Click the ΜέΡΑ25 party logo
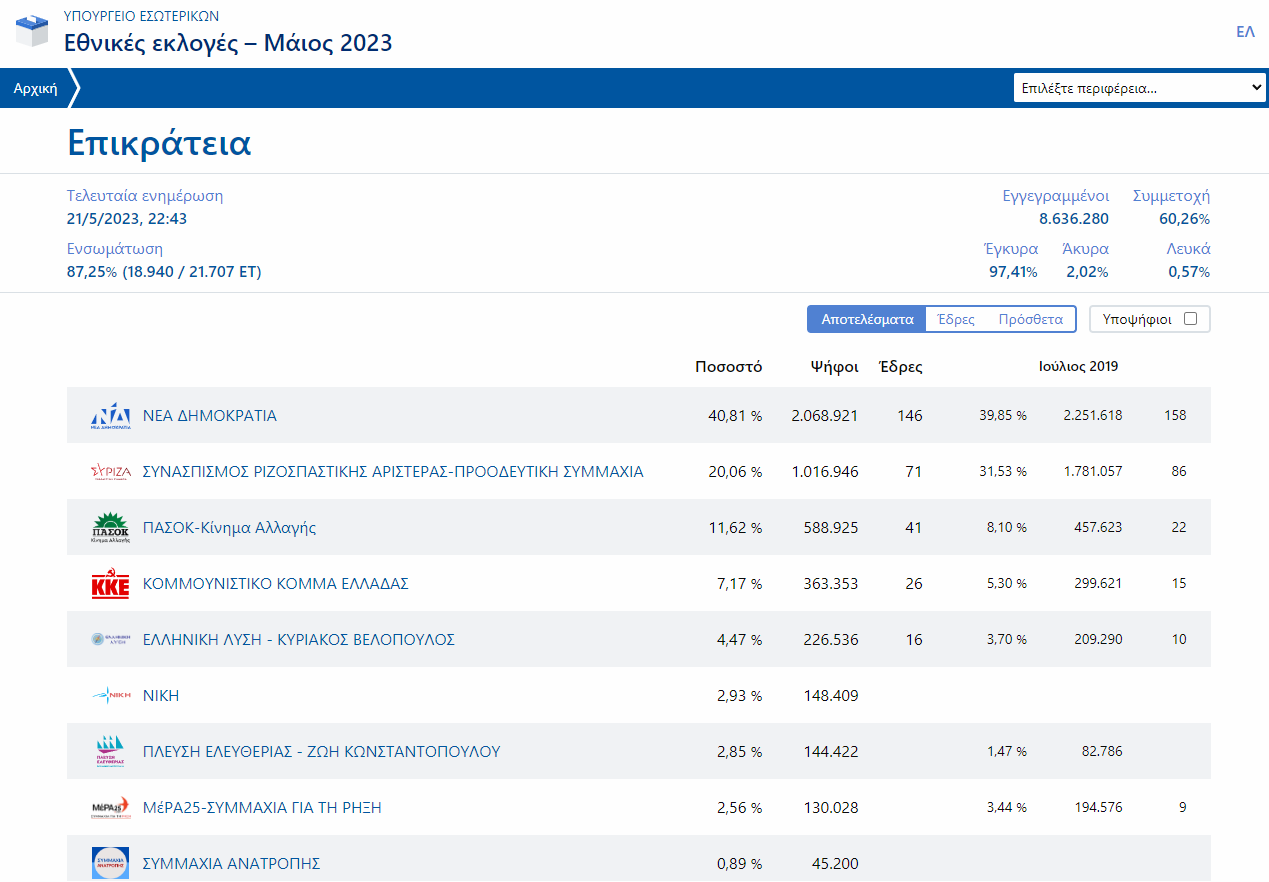Viewport: 1269px width, 882px height. [110, 808]
